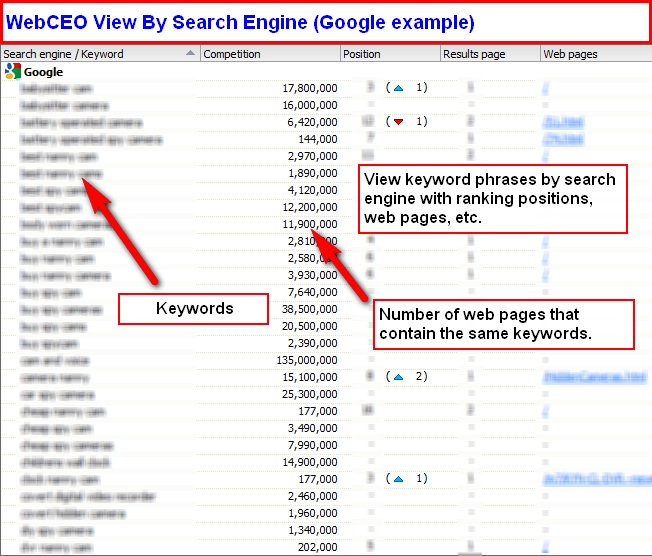Select the competition value 1,340,000
The height and width of the screenshot is (556, 652).
click(312, 531)
